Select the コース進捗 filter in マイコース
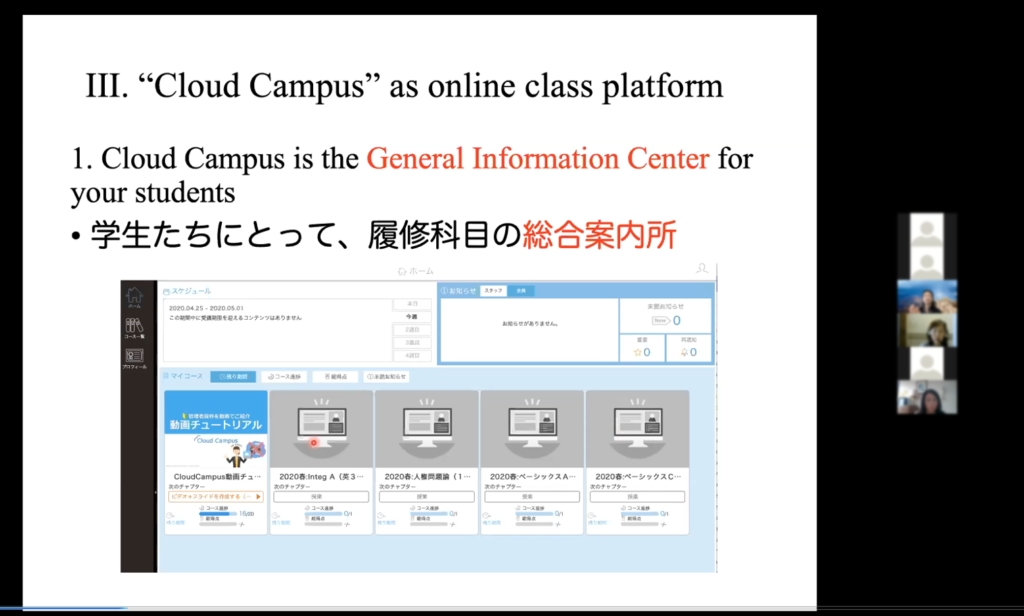 pos(285,377)
